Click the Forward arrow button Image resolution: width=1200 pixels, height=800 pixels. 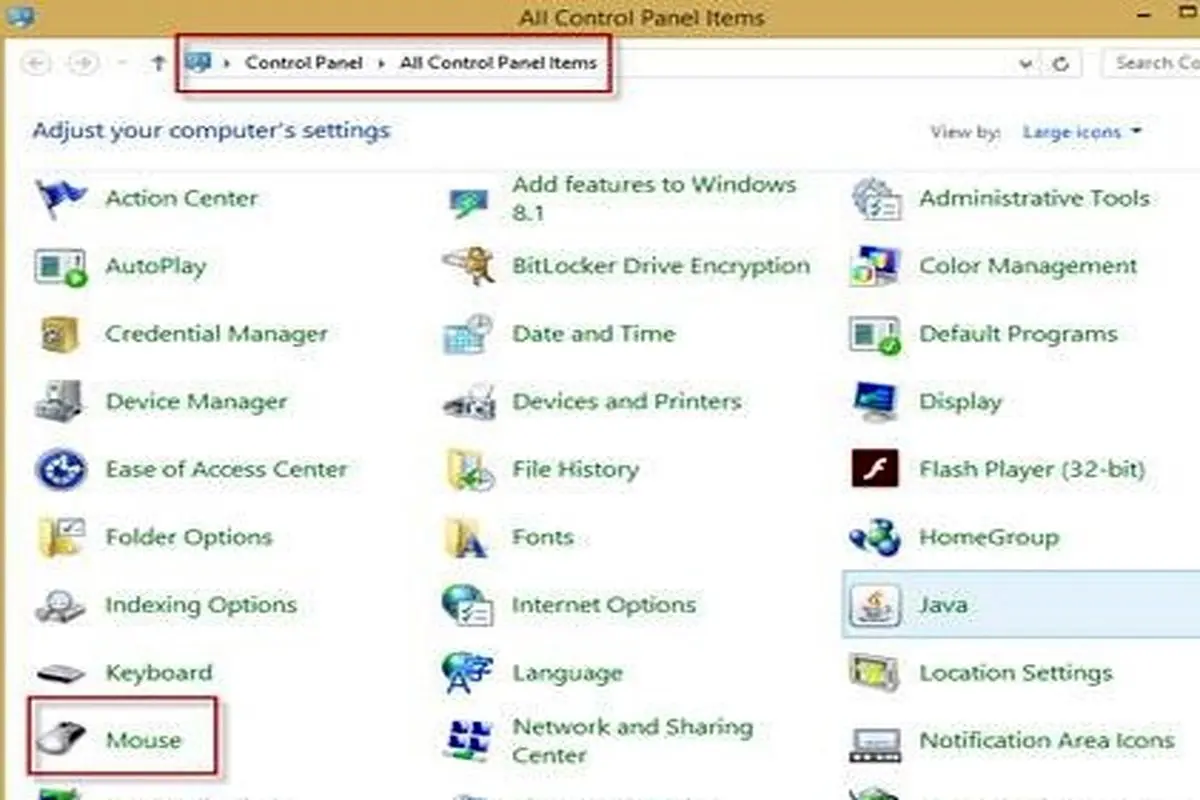[x=83, y=63]
